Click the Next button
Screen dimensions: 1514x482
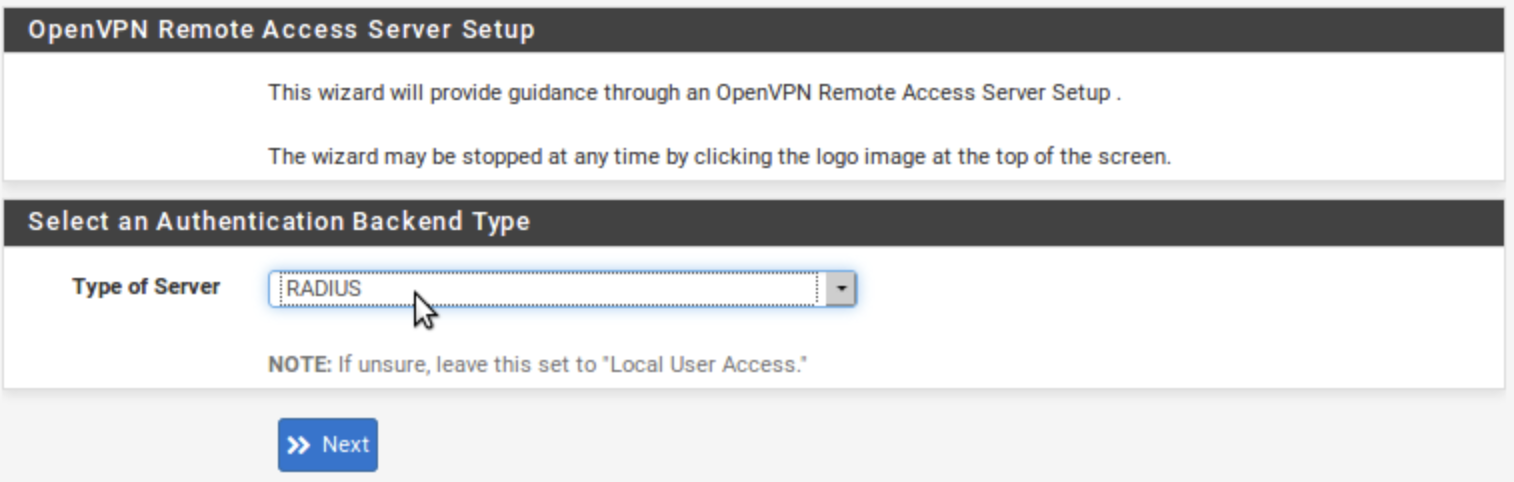pos(328,445)
